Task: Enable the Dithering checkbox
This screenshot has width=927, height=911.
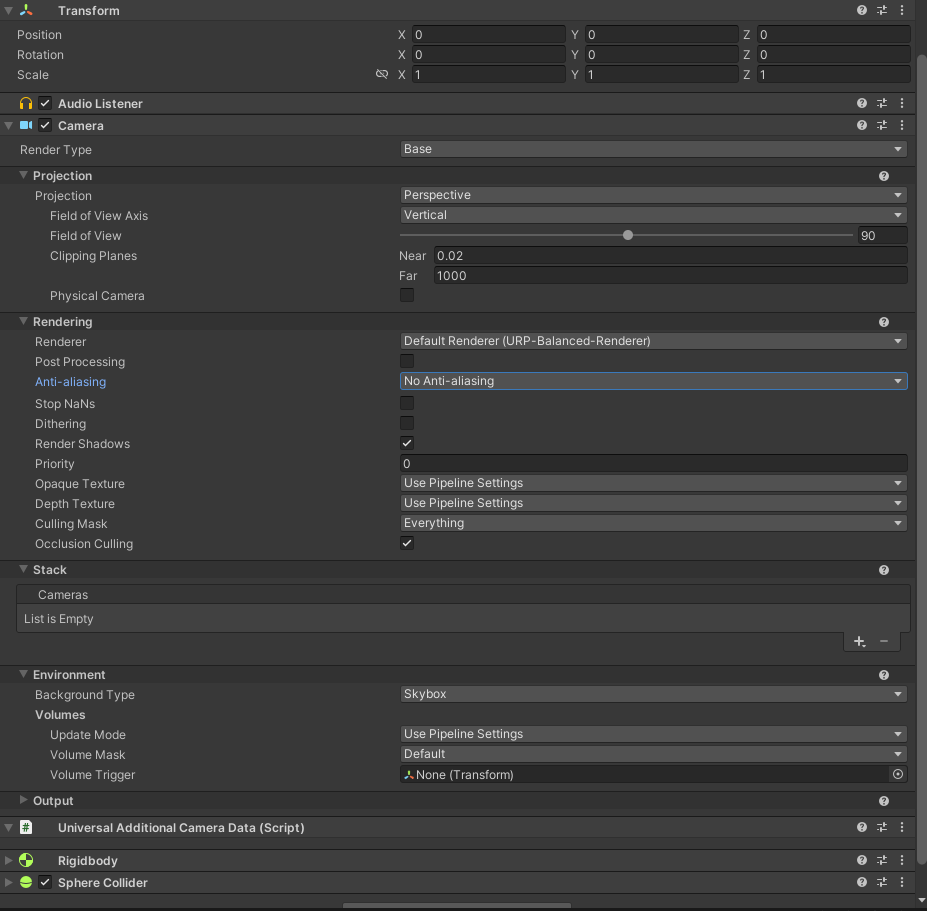Action: pyautogui.click(x=407, y=423)
